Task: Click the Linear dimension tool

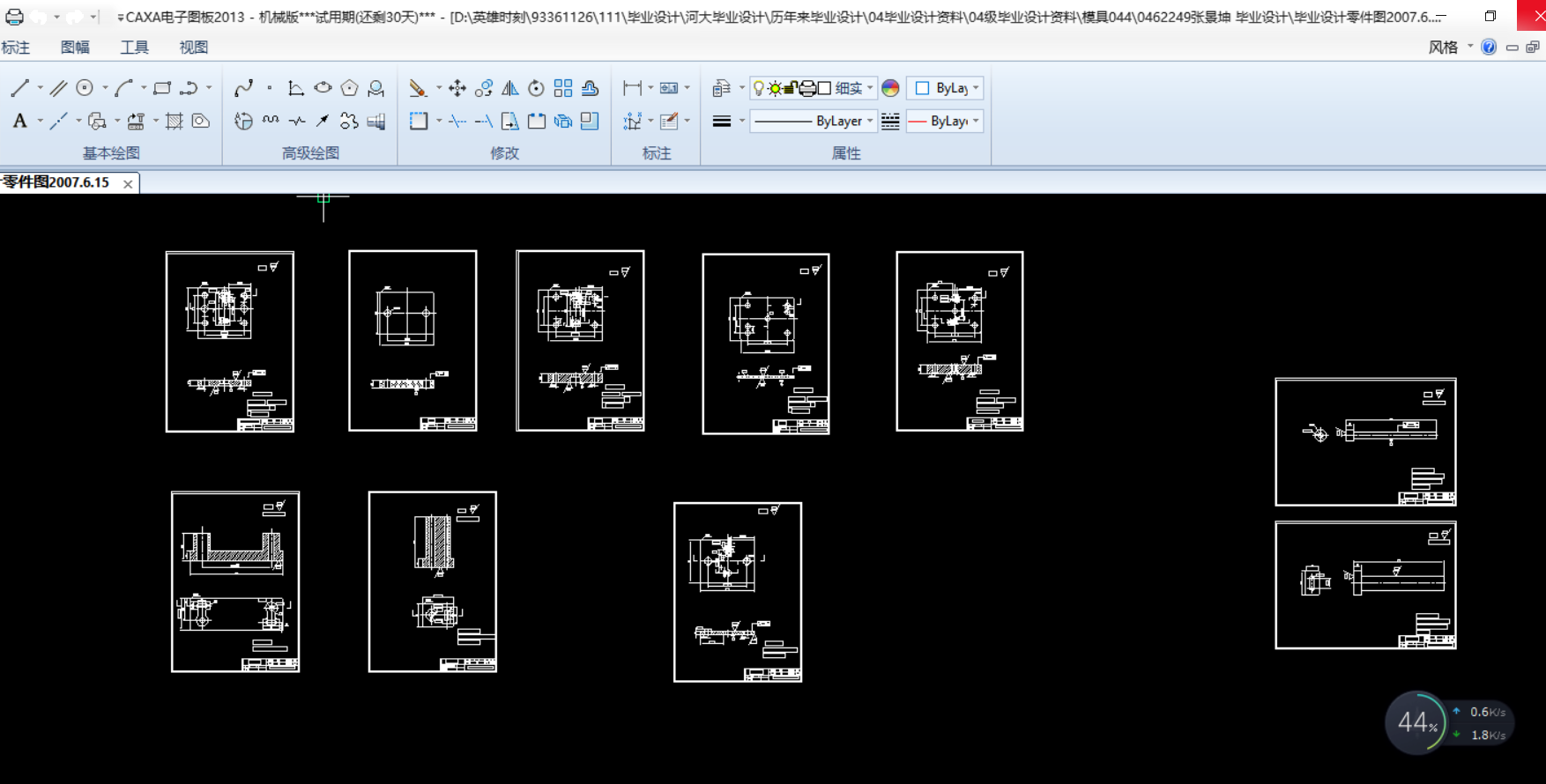Action: (632, 88)
